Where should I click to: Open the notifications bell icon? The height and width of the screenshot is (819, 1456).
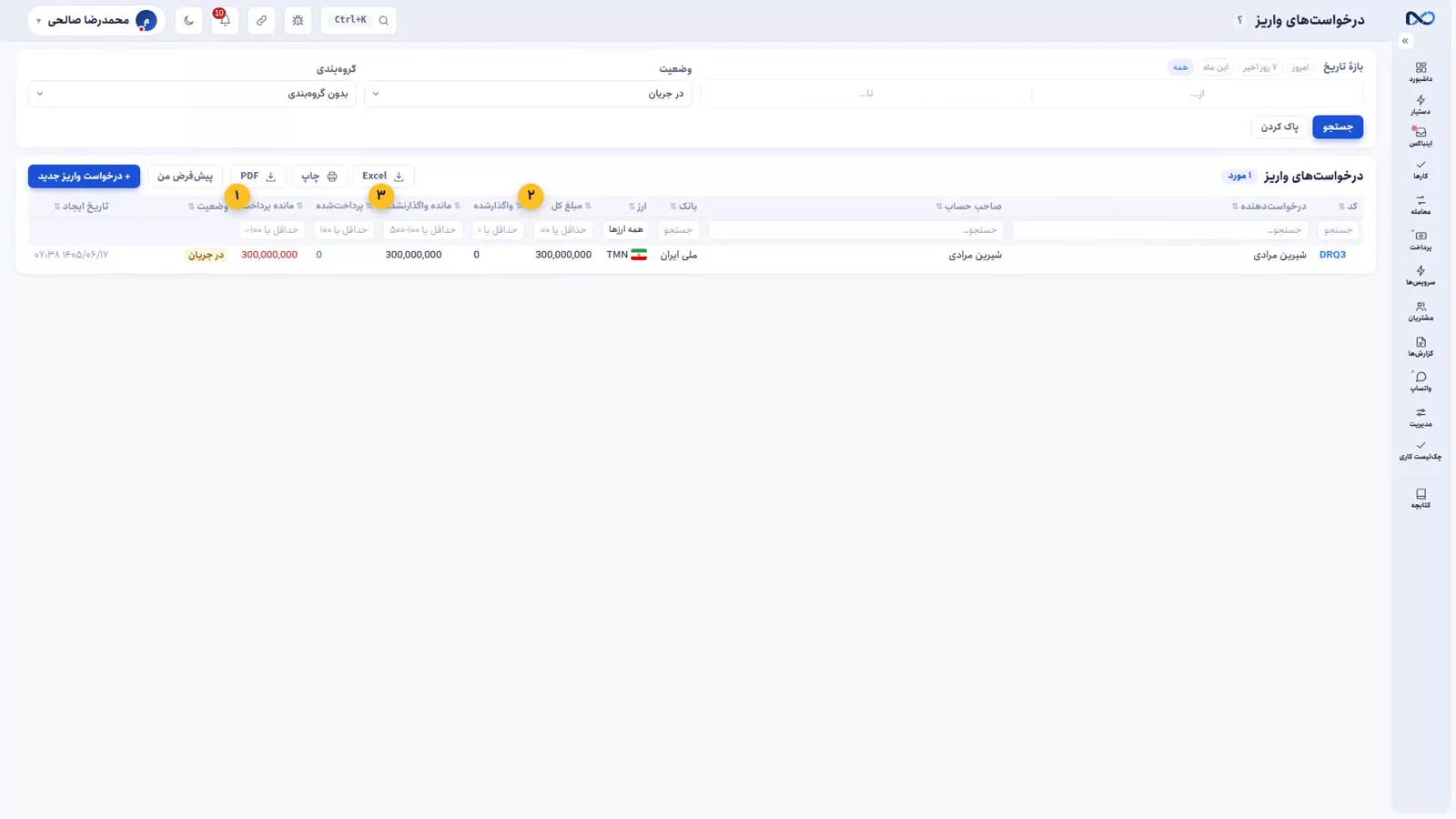click(x=225, y=20)
